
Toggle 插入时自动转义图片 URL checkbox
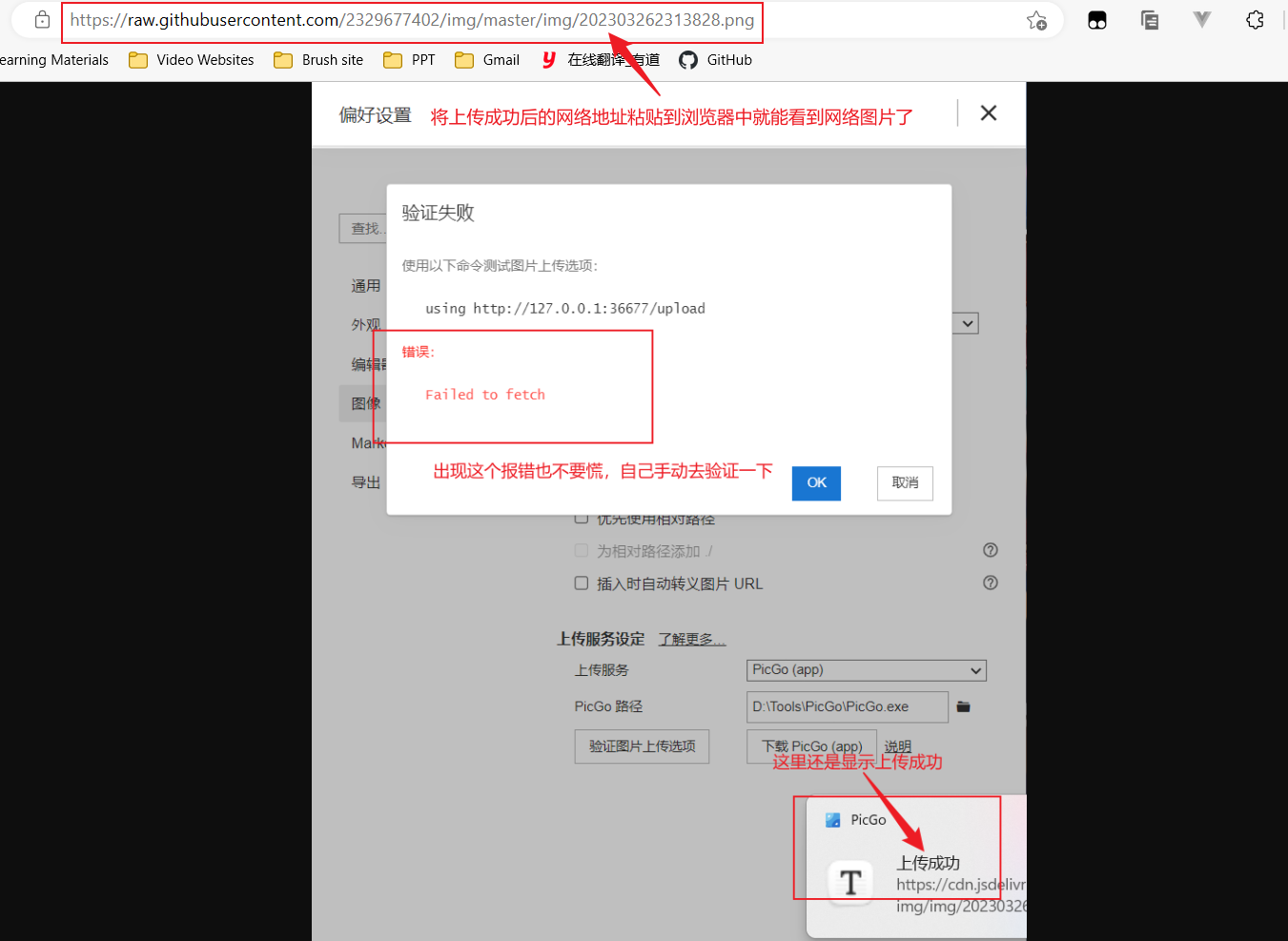coord(582,583)
